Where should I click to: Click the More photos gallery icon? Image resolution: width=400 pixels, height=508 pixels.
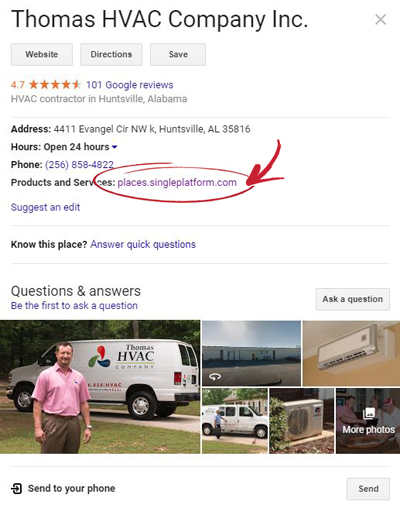point(368,413)
